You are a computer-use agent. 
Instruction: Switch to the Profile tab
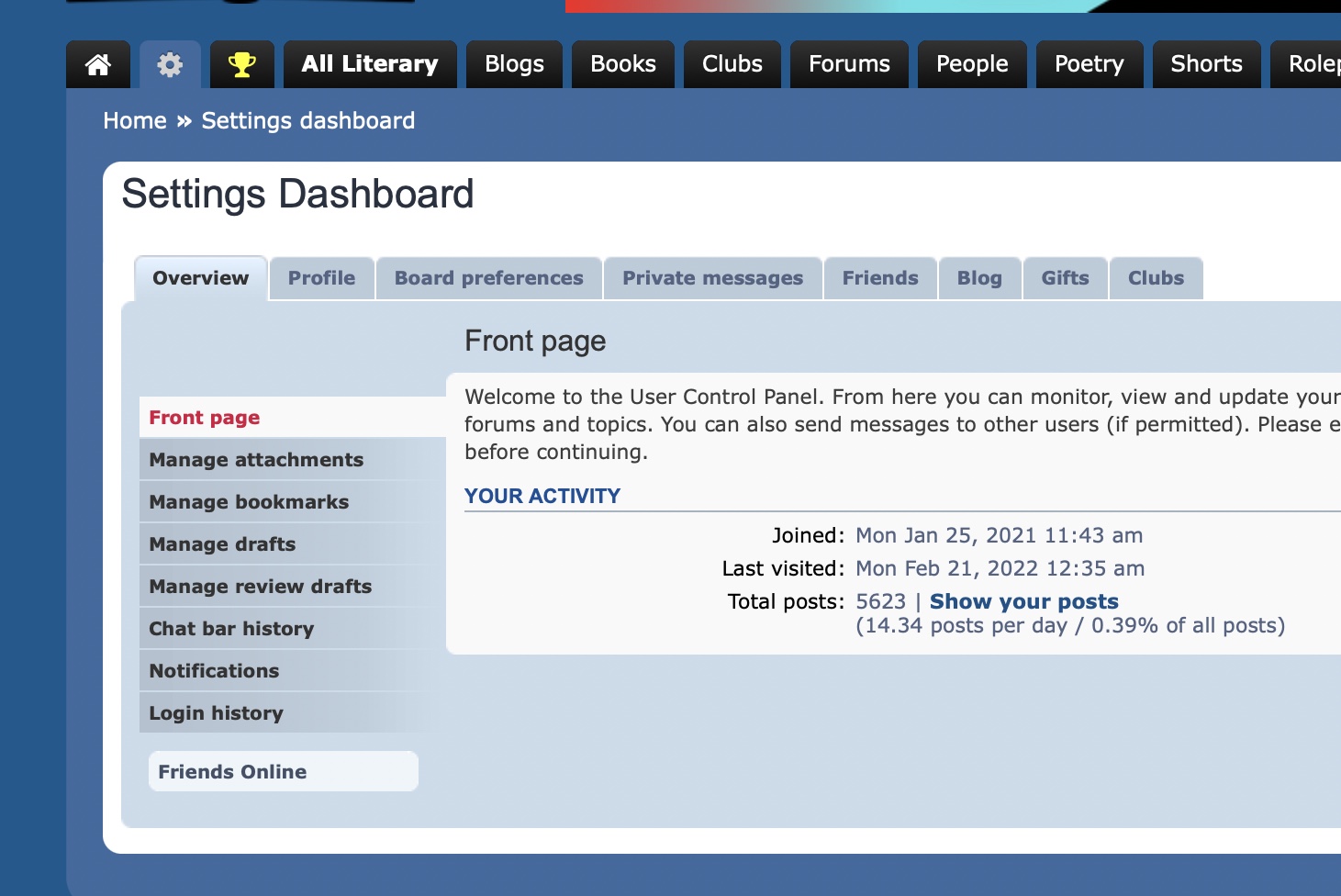pyautogui.click(x=321, y=278)
